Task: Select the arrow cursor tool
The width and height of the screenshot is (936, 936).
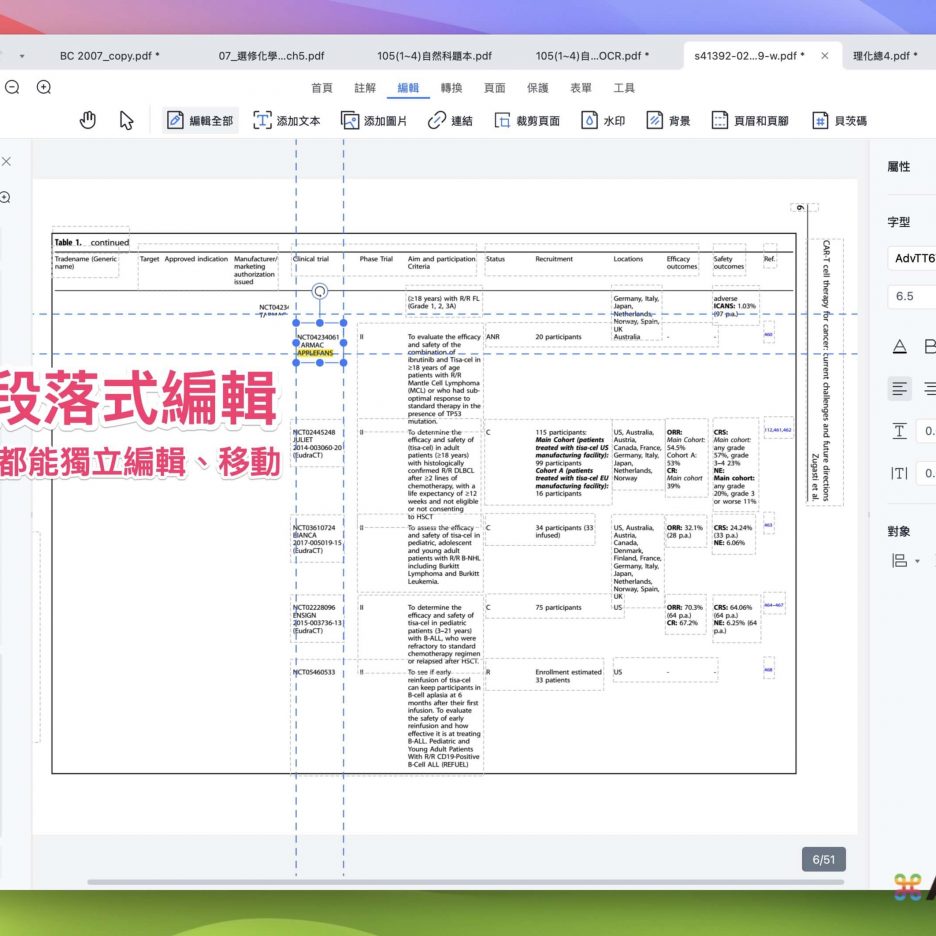Action: [126, 121]
